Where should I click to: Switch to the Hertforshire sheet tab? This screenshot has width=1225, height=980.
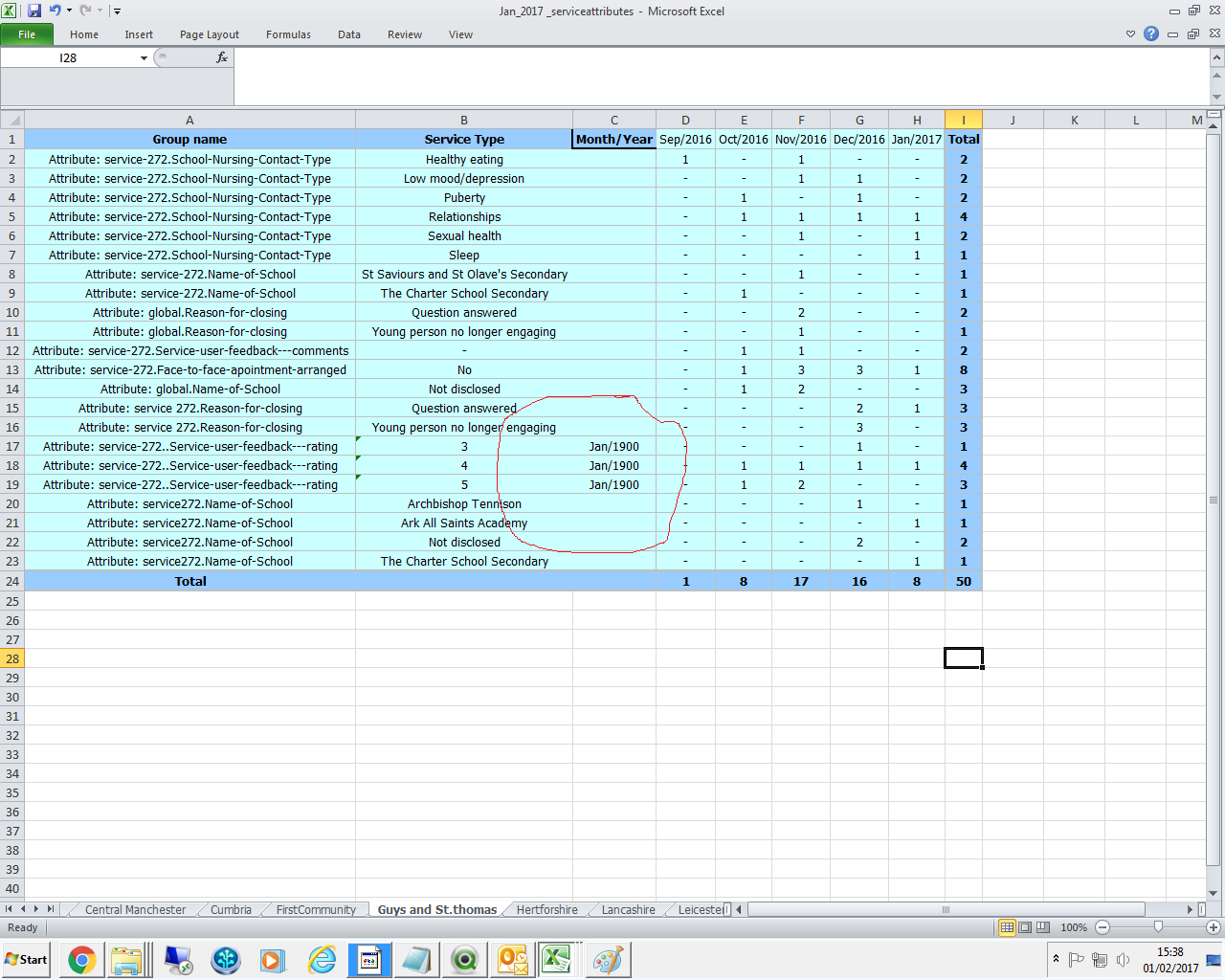click(546, 910)
